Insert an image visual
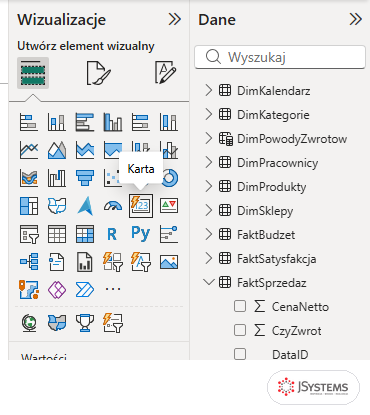 tap(169, 262)
